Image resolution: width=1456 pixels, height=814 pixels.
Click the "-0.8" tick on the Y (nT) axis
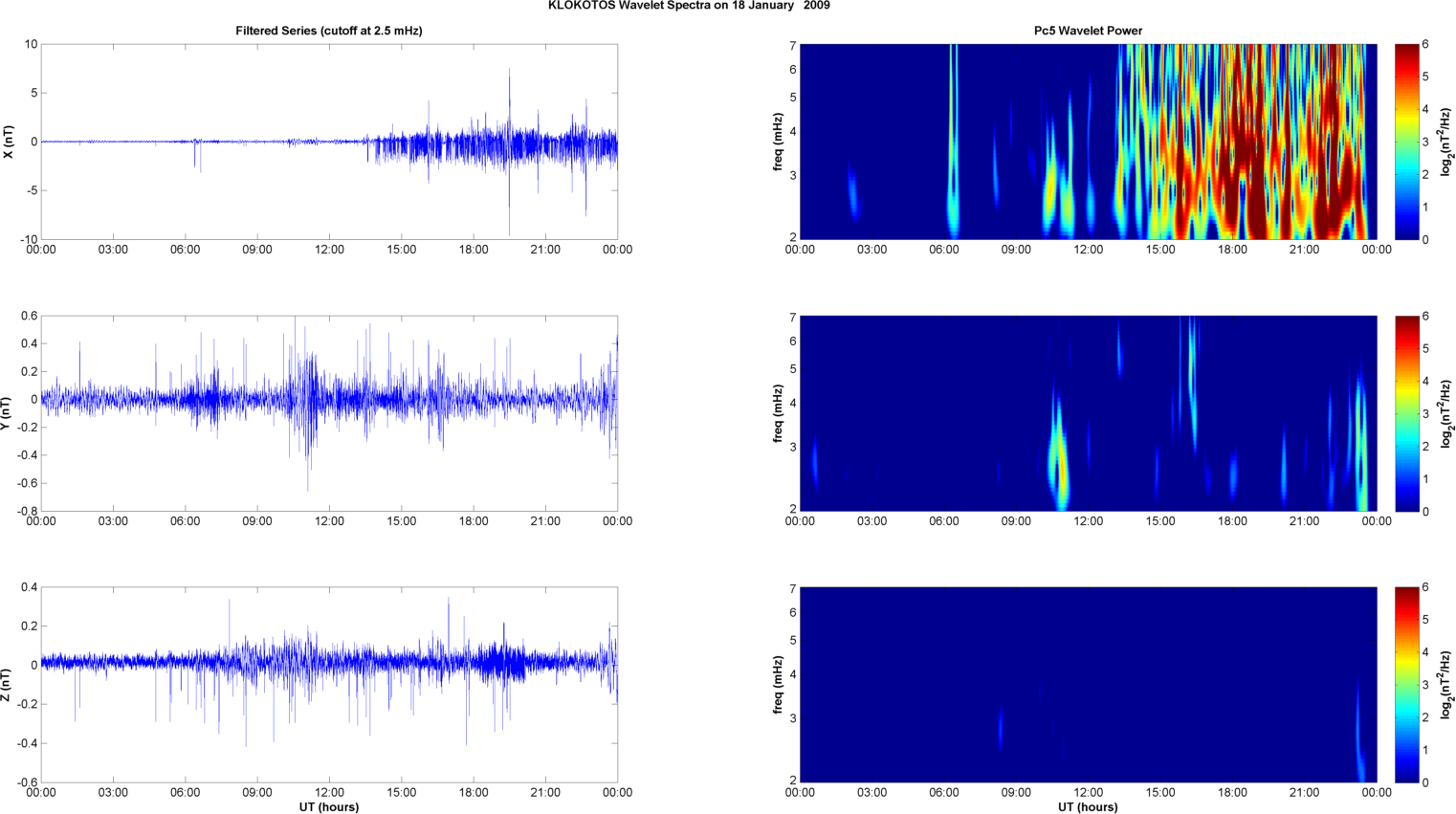[27, 511]
